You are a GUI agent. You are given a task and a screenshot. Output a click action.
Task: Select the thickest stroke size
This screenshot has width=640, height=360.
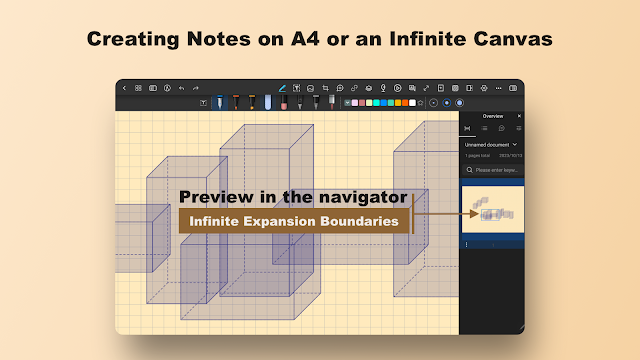[460, 103]
